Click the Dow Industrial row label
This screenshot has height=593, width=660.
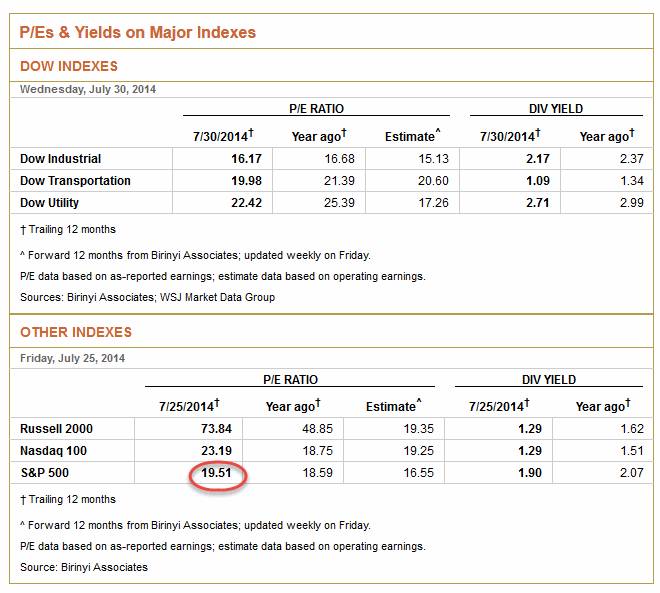(61, 159)
